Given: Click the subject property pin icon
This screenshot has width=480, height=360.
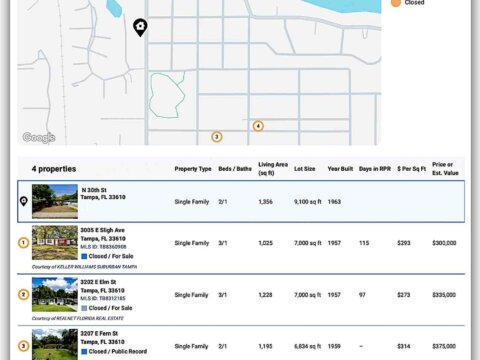Looking at the screenshot, I should 23,201.
